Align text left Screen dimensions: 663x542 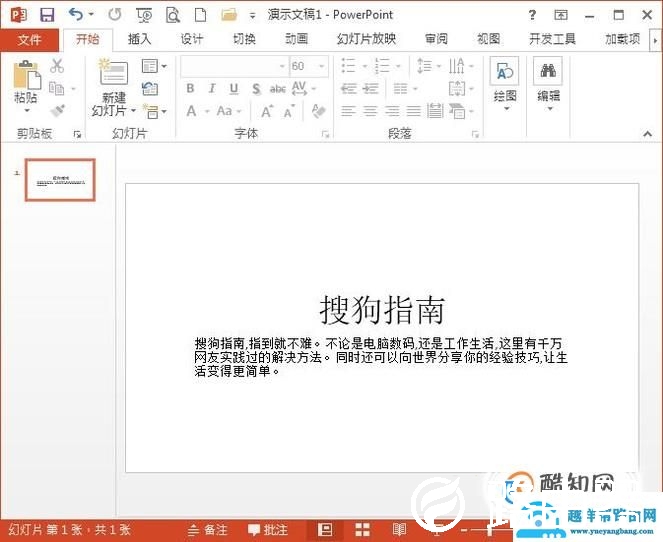click(348, 111)
